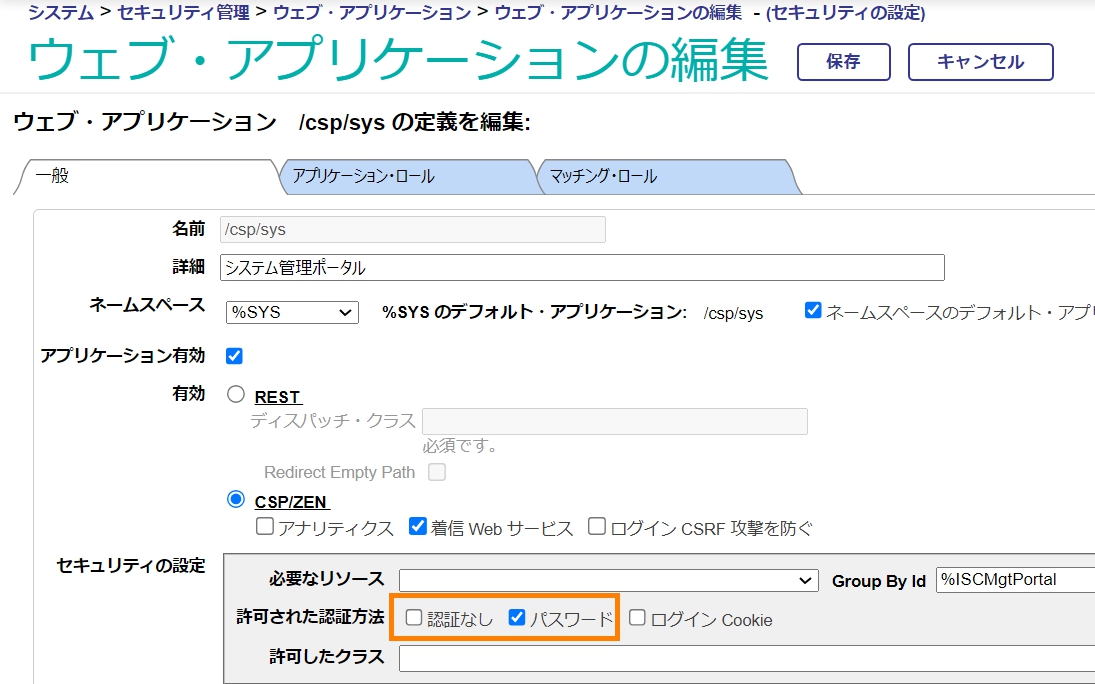This screenshot has height=684, width=1095.
Task: Click the キャンセル button
Action: [x=980, y=62]
